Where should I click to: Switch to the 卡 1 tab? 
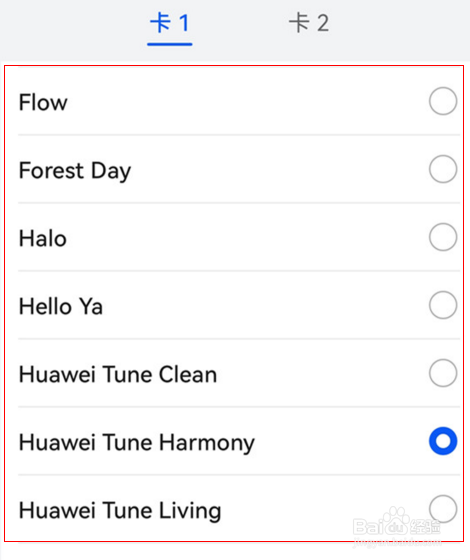pyautogui.click(x=170, y=23)
